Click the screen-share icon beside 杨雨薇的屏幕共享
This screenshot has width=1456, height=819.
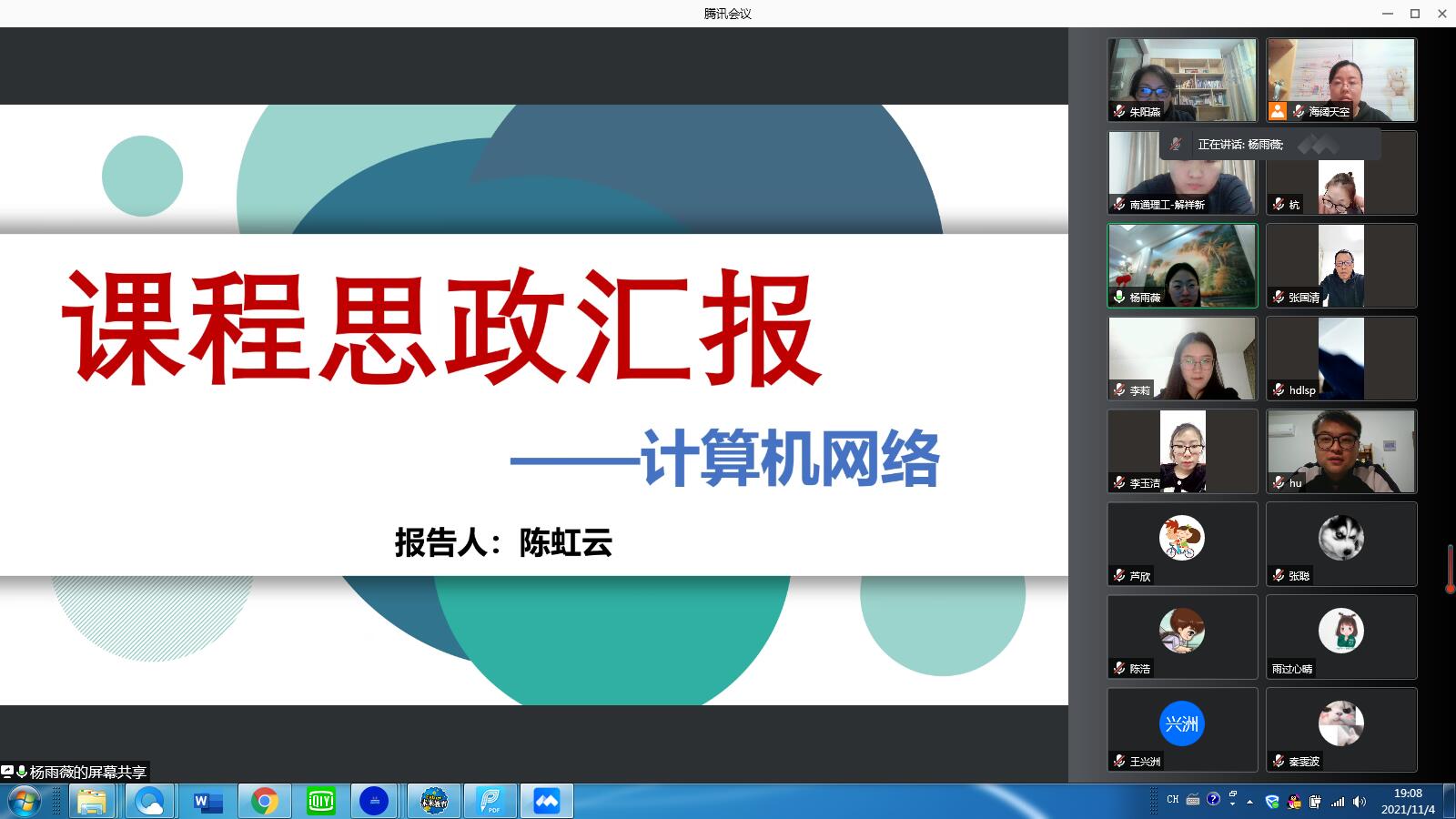[7, 772]
